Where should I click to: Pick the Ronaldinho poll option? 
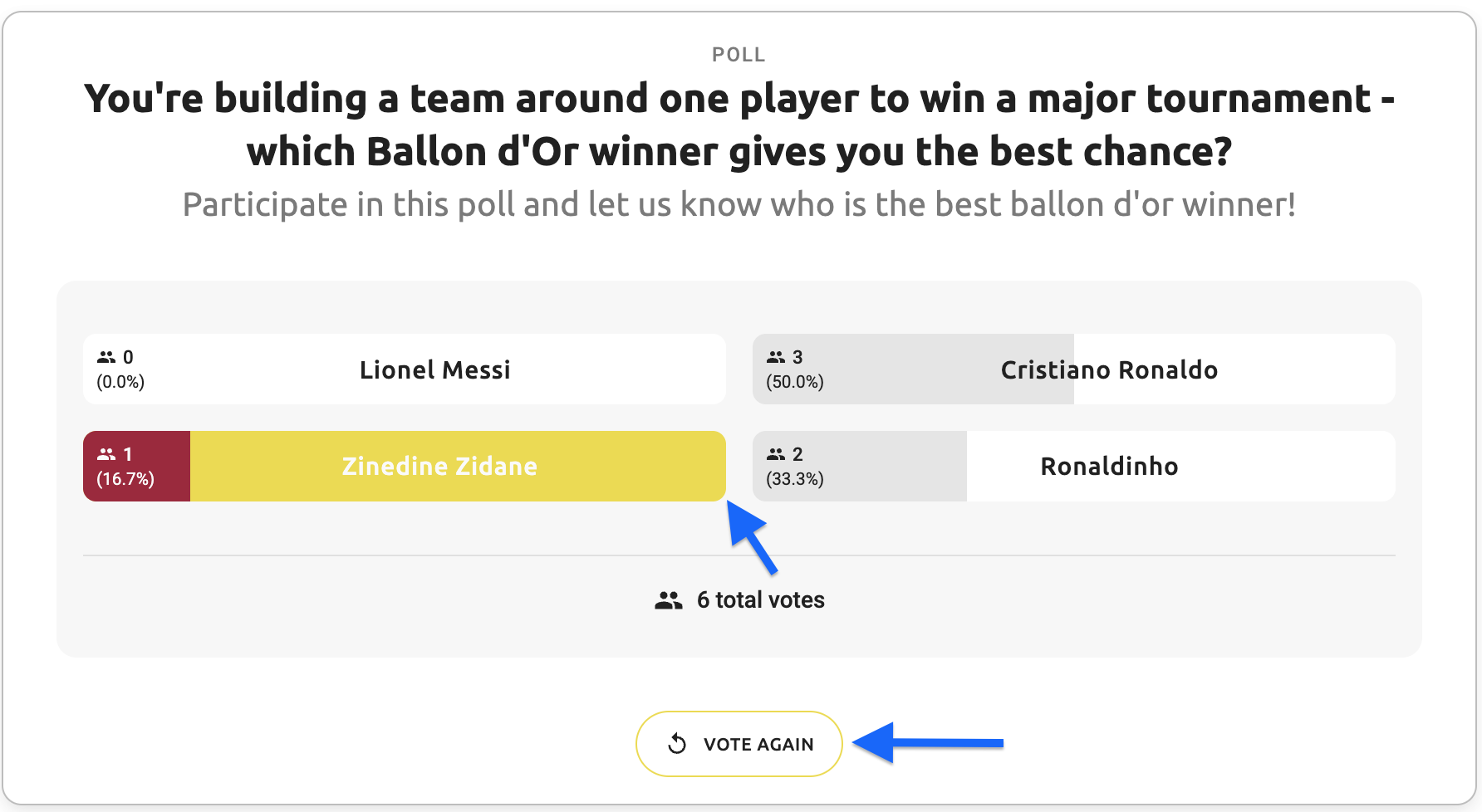point(1108,467)
